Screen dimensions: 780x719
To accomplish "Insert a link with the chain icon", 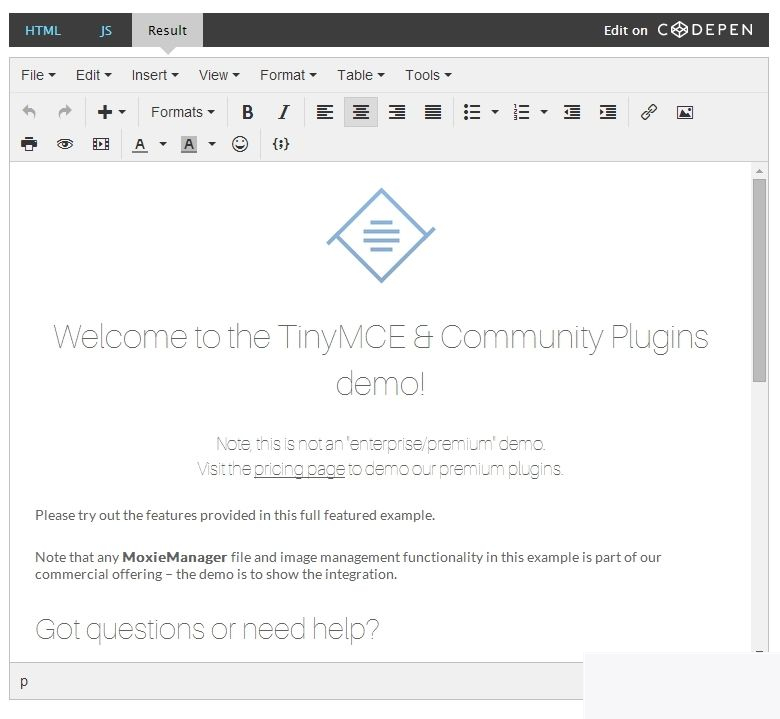I will [649, 112].
